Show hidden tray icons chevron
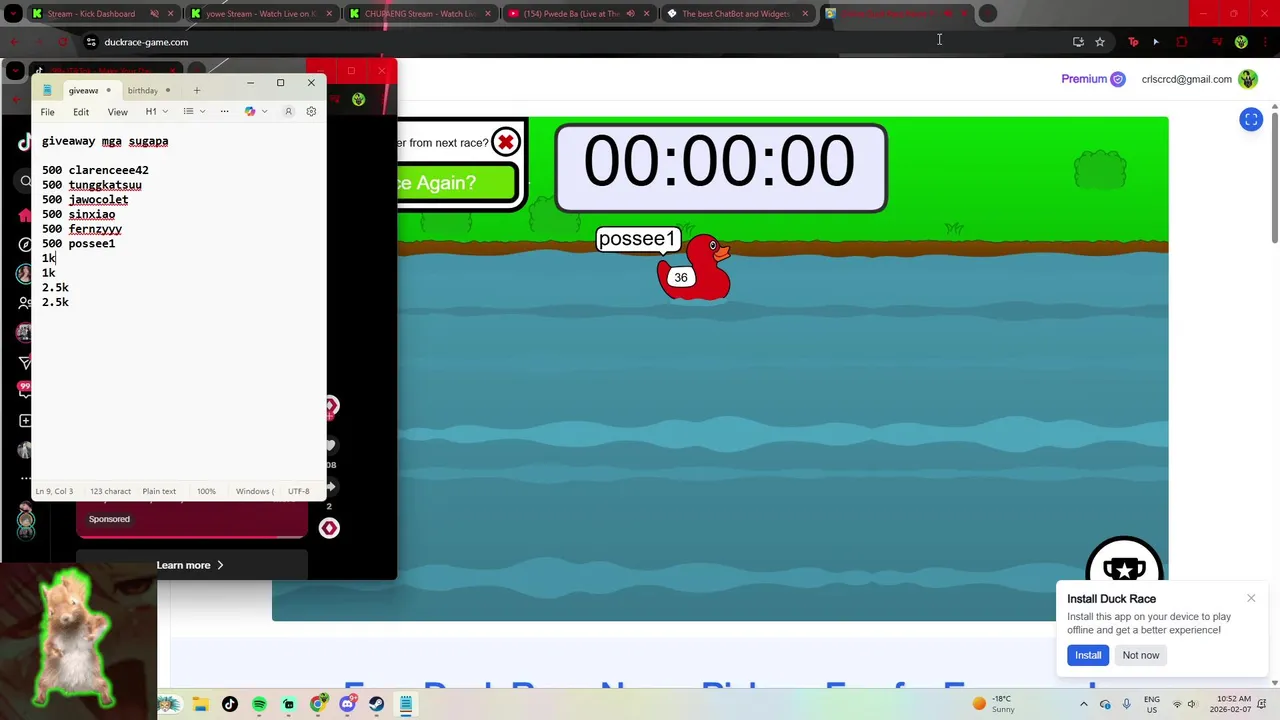Screen dimensions: 1280x720 1084,704
